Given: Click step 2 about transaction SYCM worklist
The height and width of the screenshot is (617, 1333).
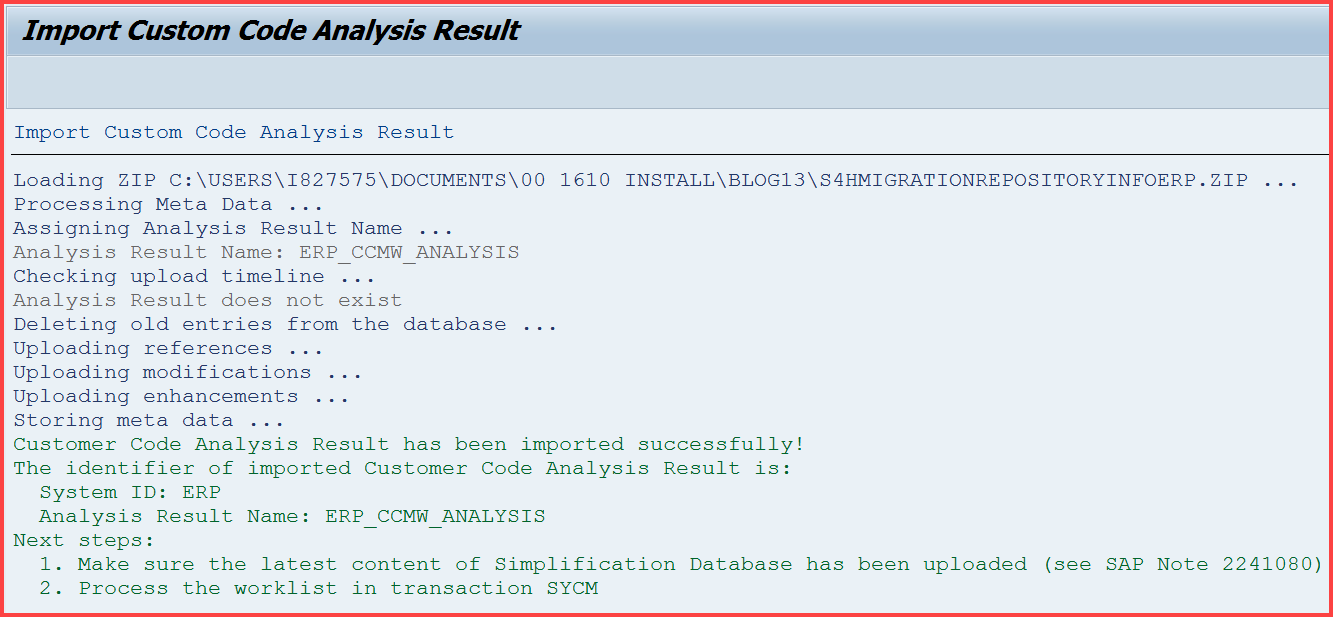Looking at the screenshot, I should [318, 588].
